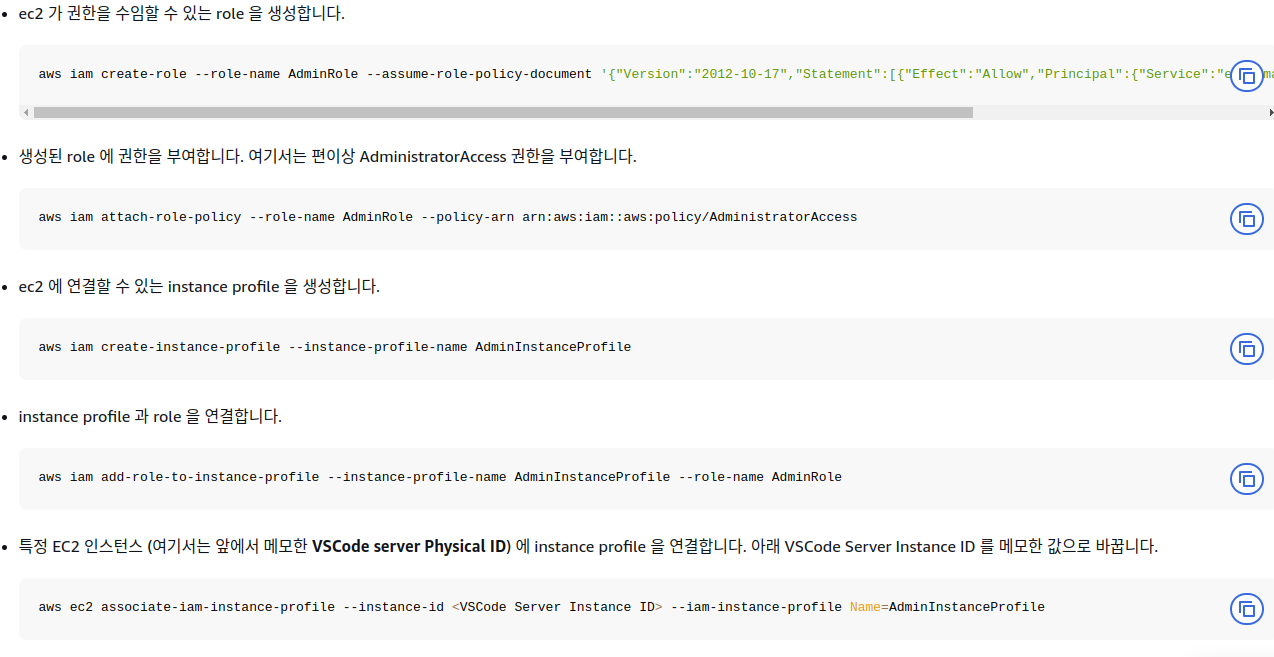Click the AdminRole role name text
The width and height of the screenshot is (1274, 657).
tap(322, 73)
